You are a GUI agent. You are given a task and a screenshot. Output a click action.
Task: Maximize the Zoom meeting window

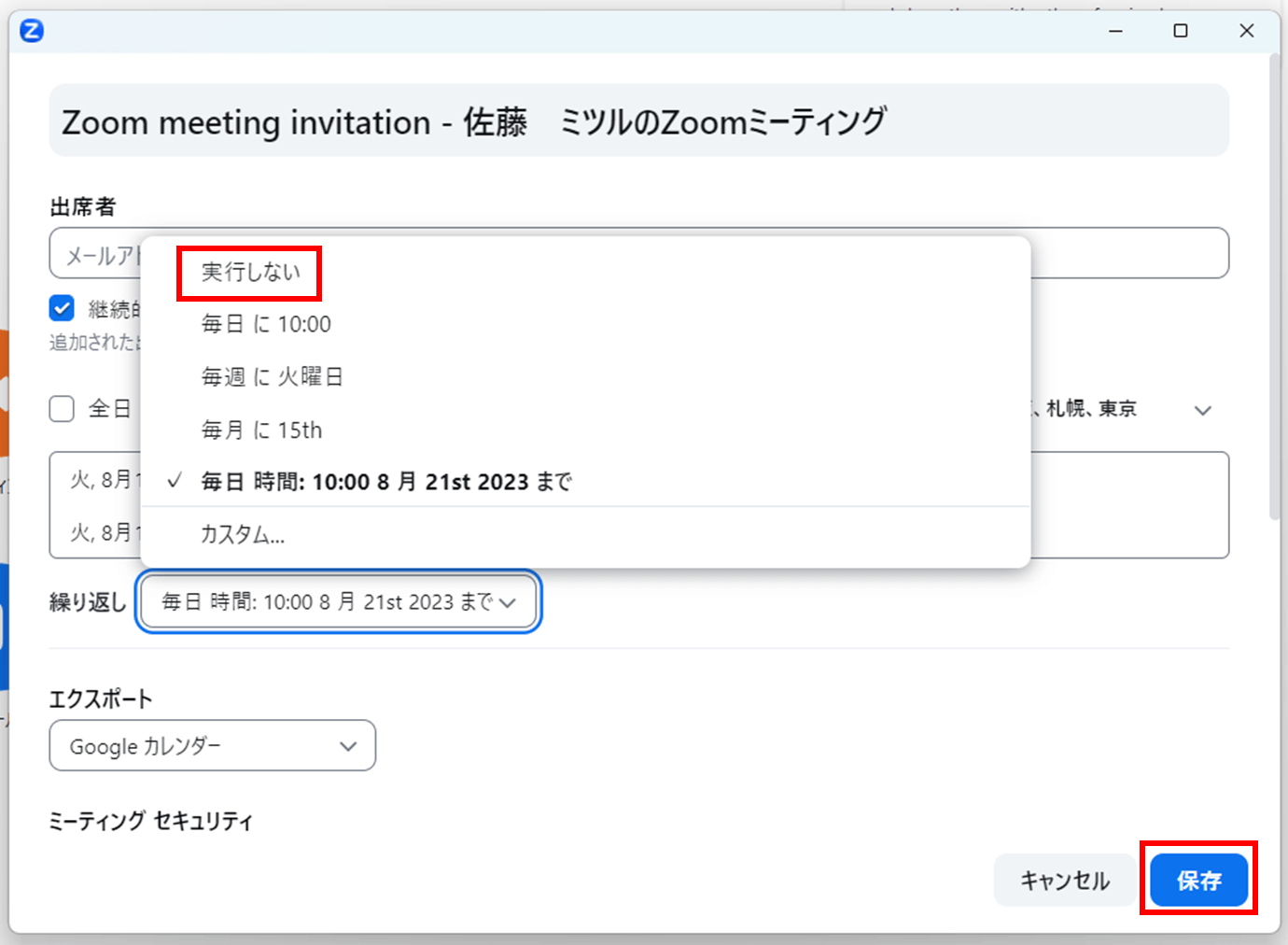1181,31
